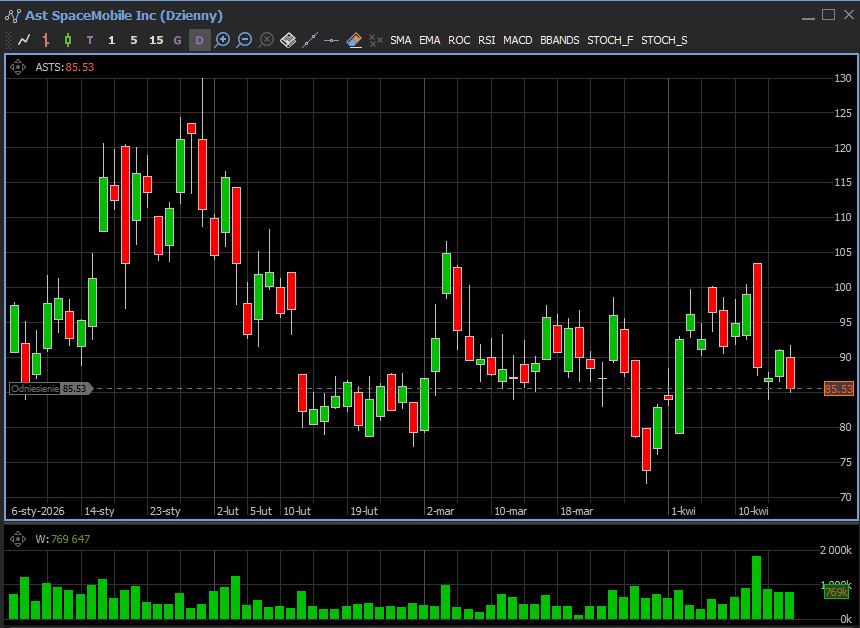Click the volume panel move handle

coord(18,539)
